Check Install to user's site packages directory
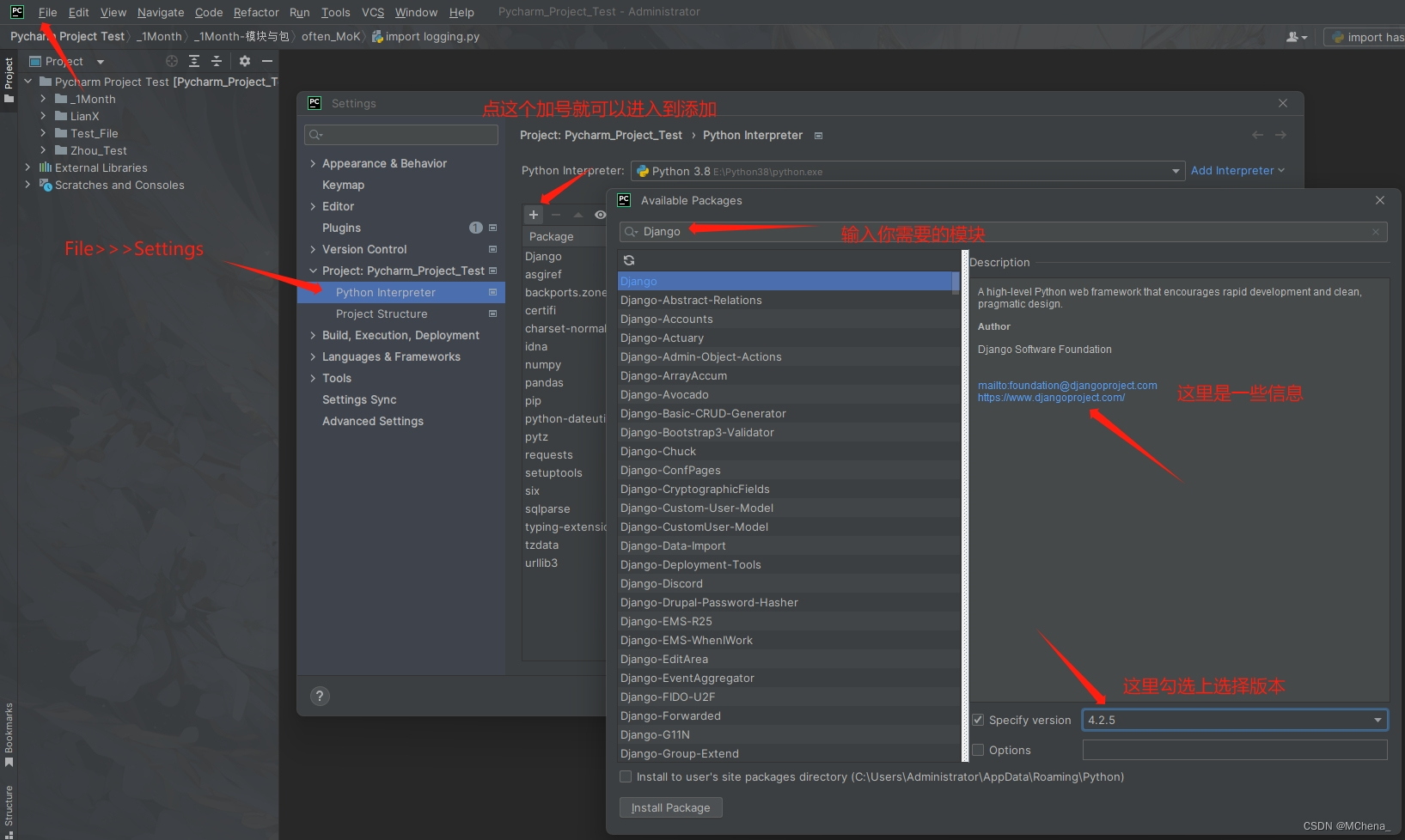Image resolution: width=1405 pixels, height=840 pixels. (626, 776)
